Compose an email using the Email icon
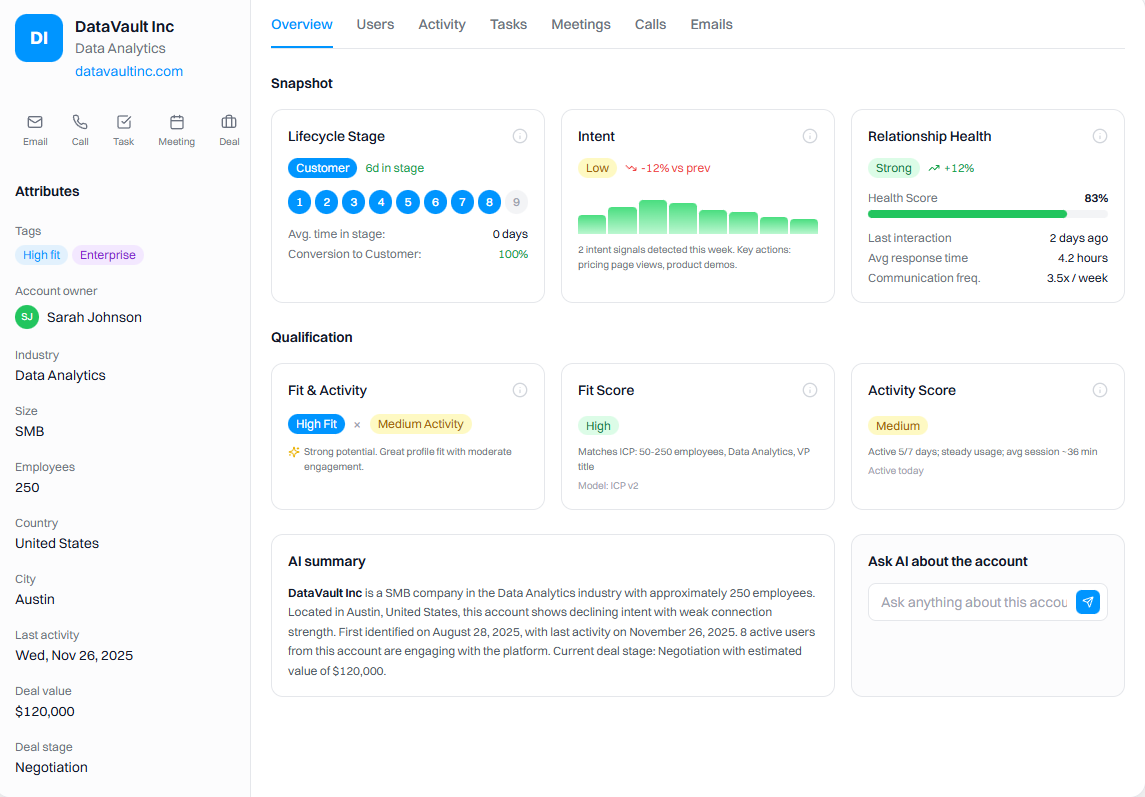 pos(35,129)
